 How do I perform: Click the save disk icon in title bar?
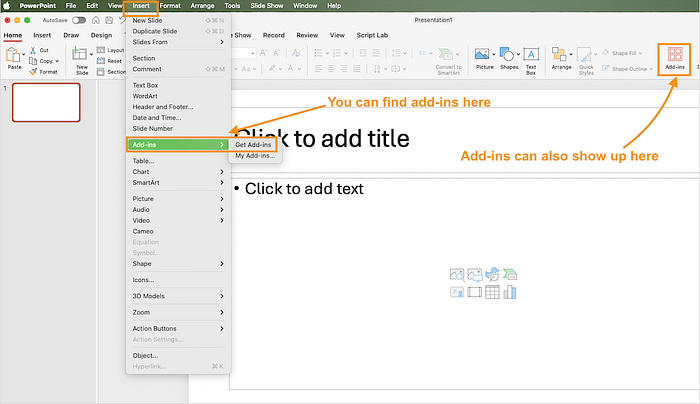click(109, 20)
